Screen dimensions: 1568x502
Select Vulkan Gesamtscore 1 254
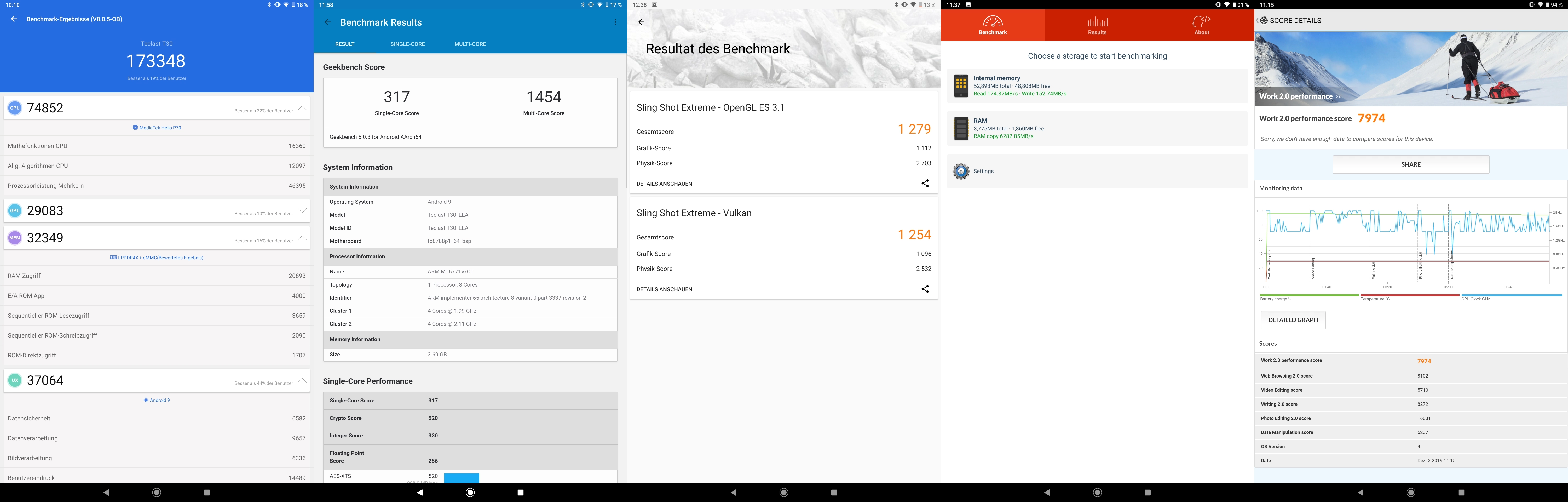[914, 235]
